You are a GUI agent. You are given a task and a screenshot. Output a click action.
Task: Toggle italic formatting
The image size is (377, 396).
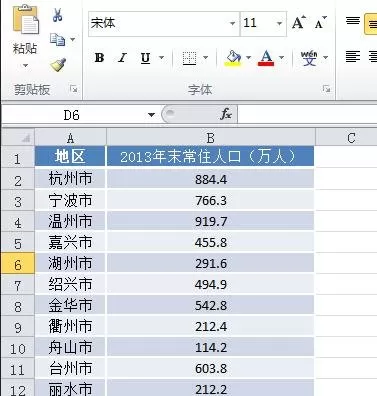[122, 58]
